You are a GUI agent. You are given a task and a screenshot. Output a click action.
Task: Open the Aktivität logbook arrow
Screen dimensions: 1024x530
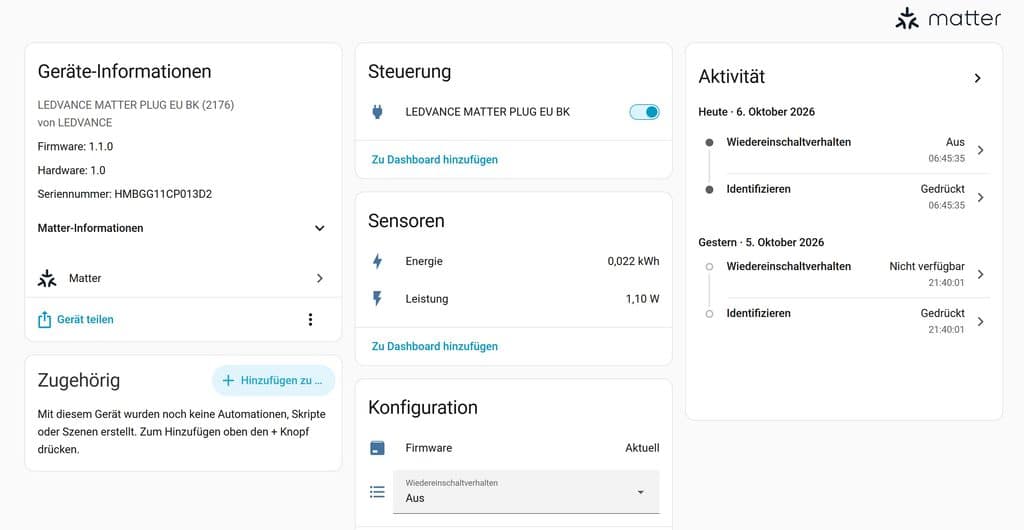[978, 78]
